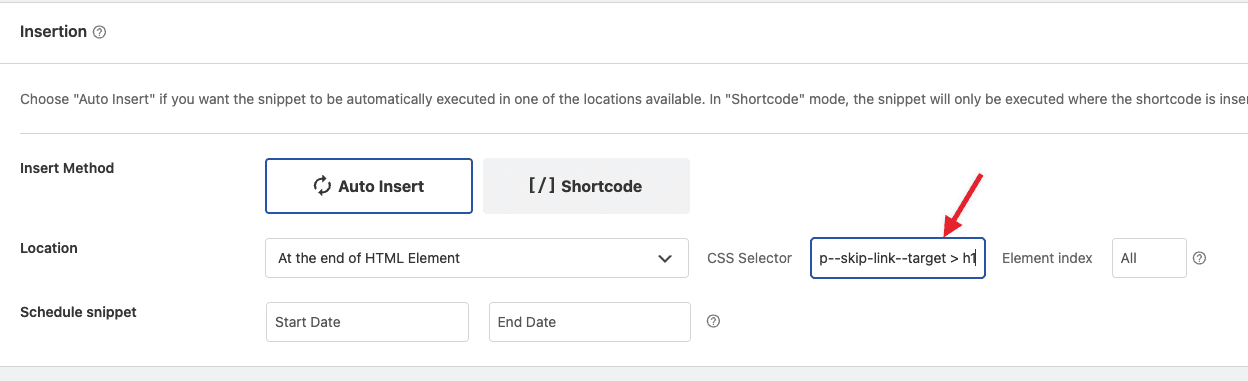
Task: Select the Auto Insert method
Action: (x=369, y=186)
